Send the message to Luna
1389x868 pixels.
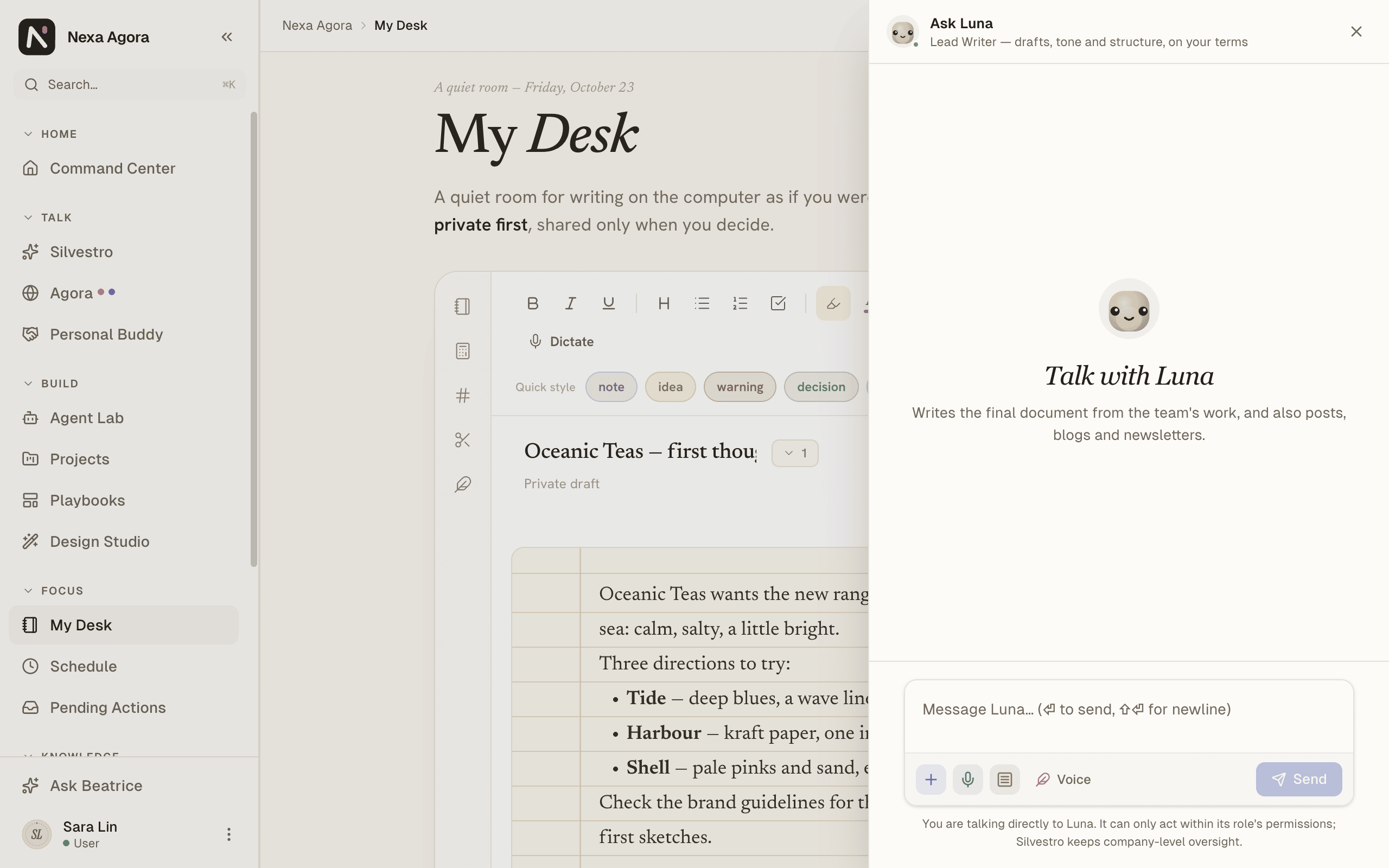[1299, 779]
